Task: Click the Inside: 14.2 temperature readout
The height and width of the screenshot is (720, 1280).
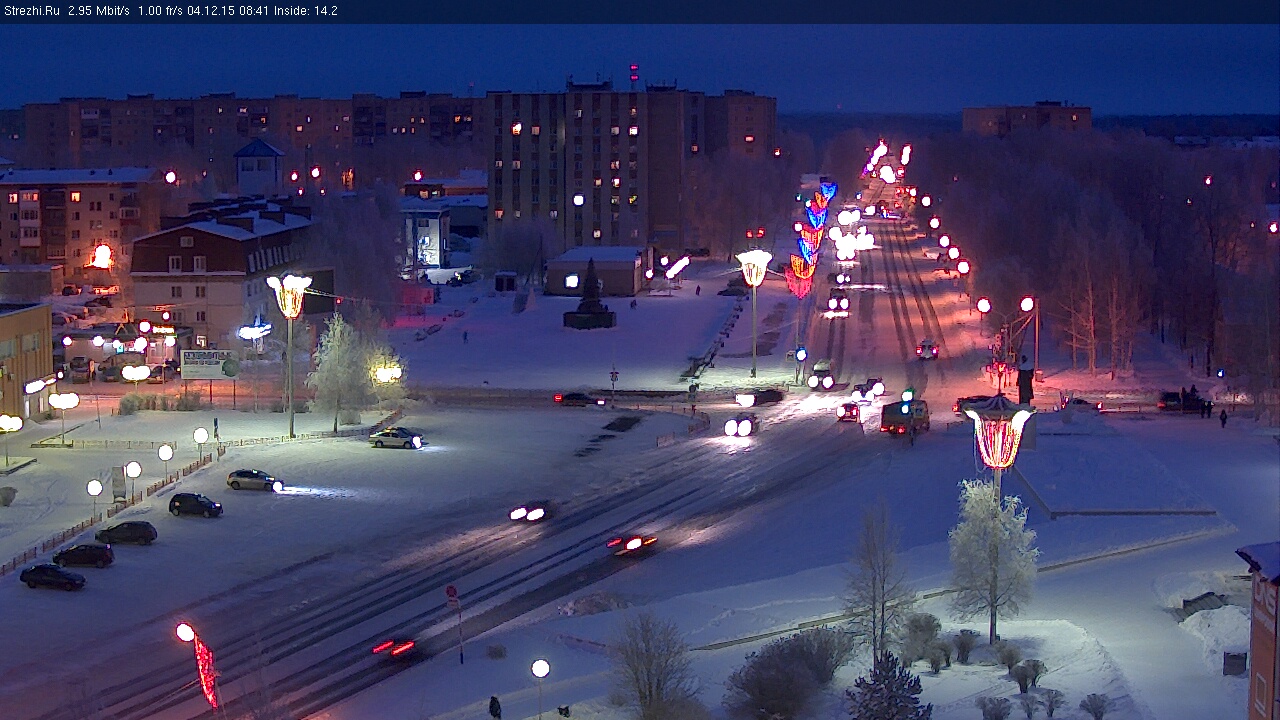Action: click(306, 11)
